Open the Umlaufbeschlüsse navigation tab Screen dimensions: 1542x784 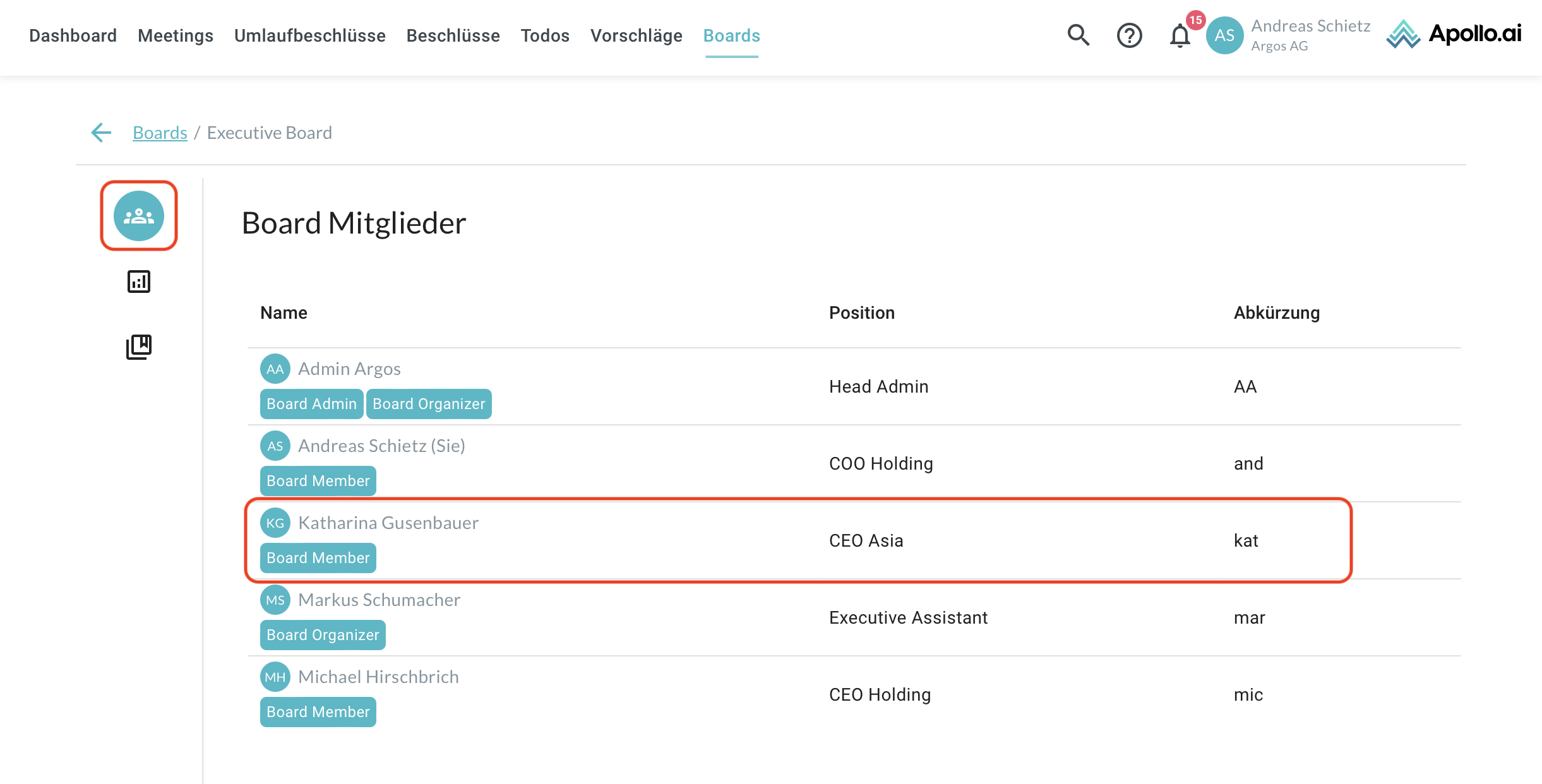pyautogui.click(x=309, y=35)
